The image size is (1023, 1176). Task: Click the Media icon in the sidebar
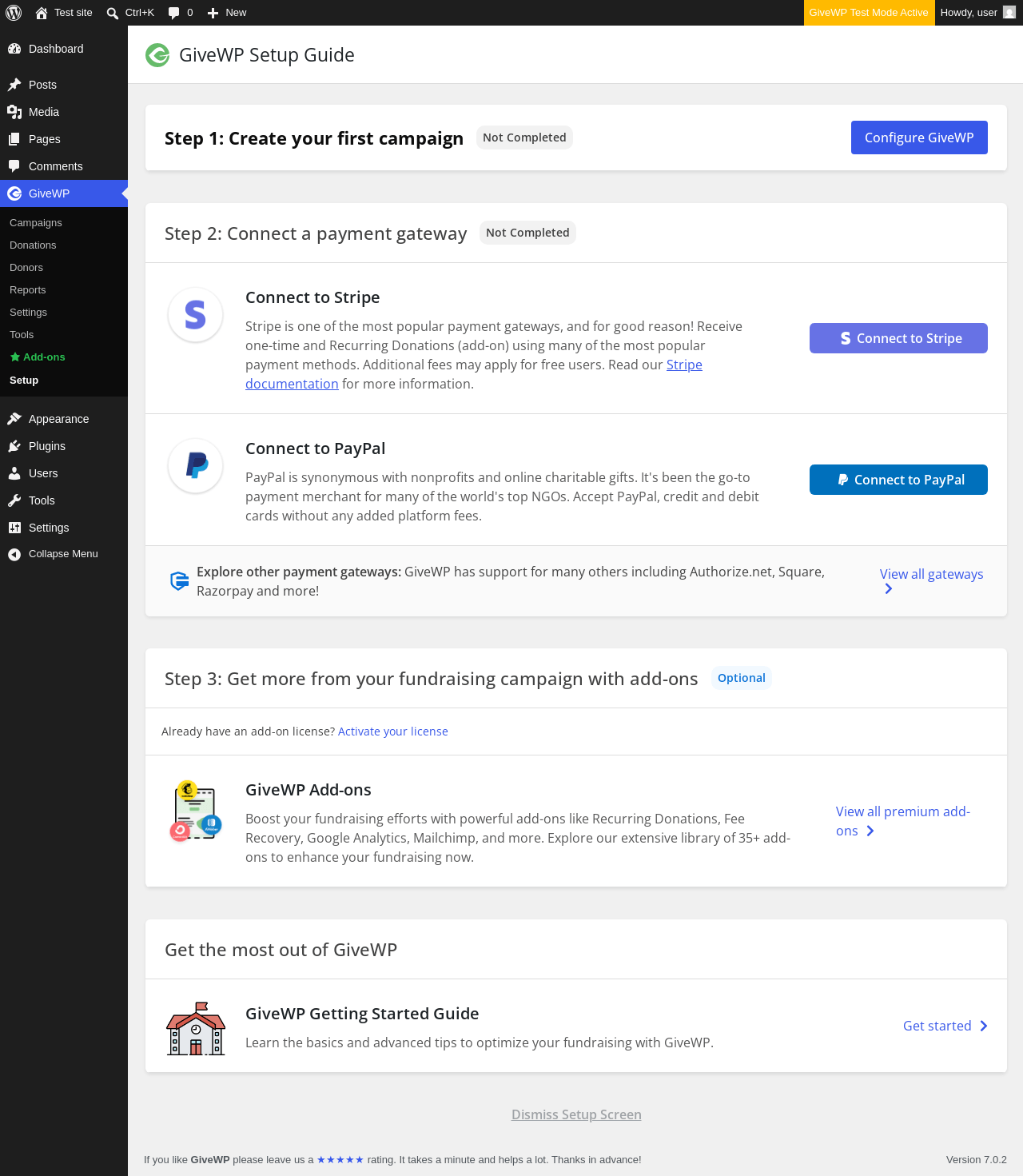14,112
